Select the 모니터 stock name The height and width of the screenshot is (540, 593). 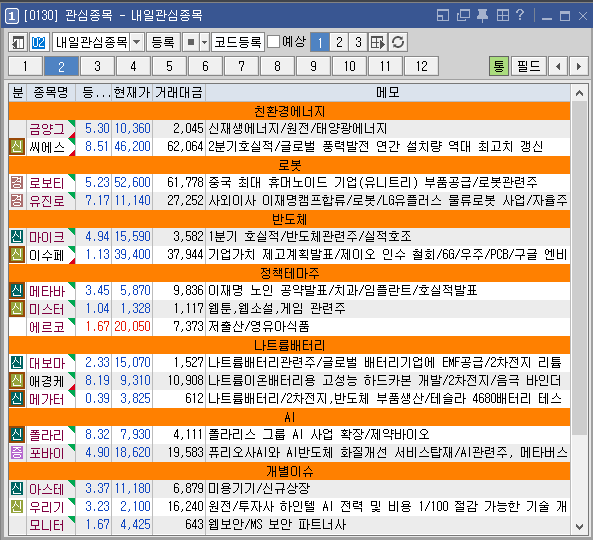[x=47, y=525]
